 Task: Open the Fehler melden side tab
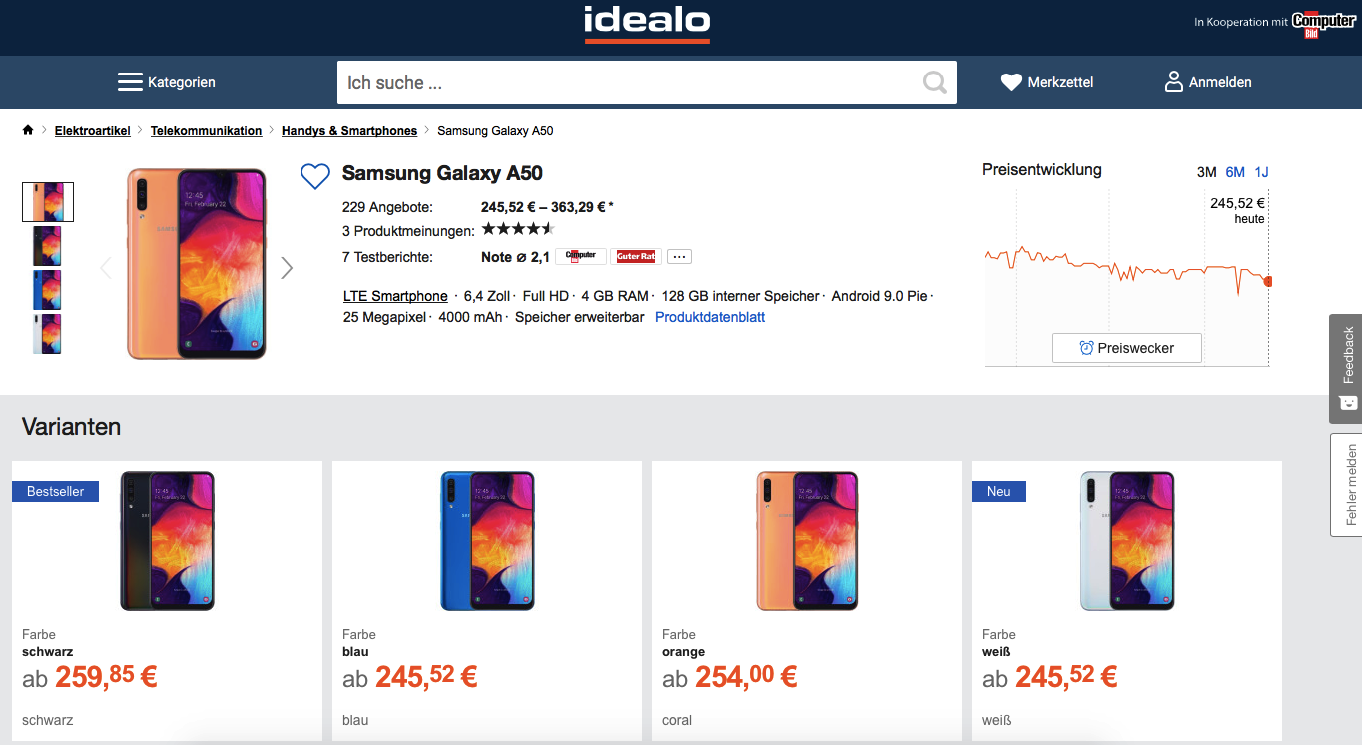point(1345,485)
